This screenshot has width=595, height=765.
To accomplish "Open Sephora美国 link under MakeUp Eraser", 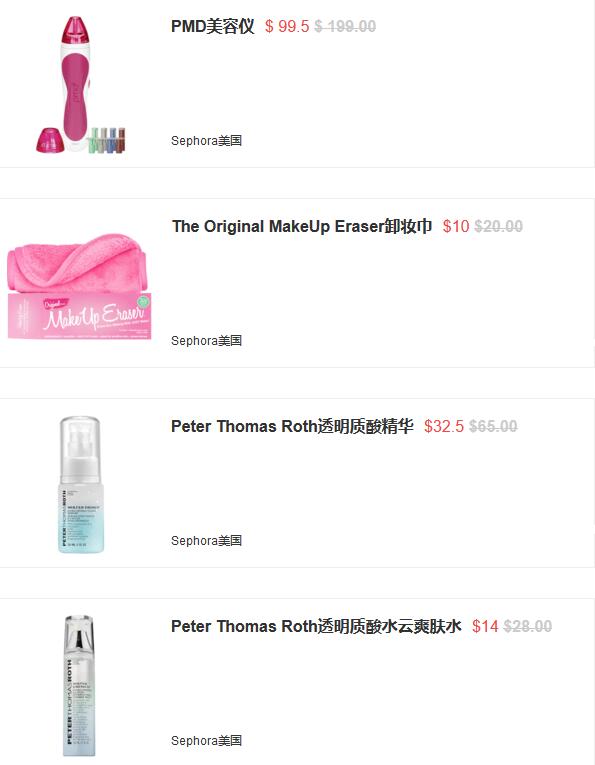I will tap(206, 341).
